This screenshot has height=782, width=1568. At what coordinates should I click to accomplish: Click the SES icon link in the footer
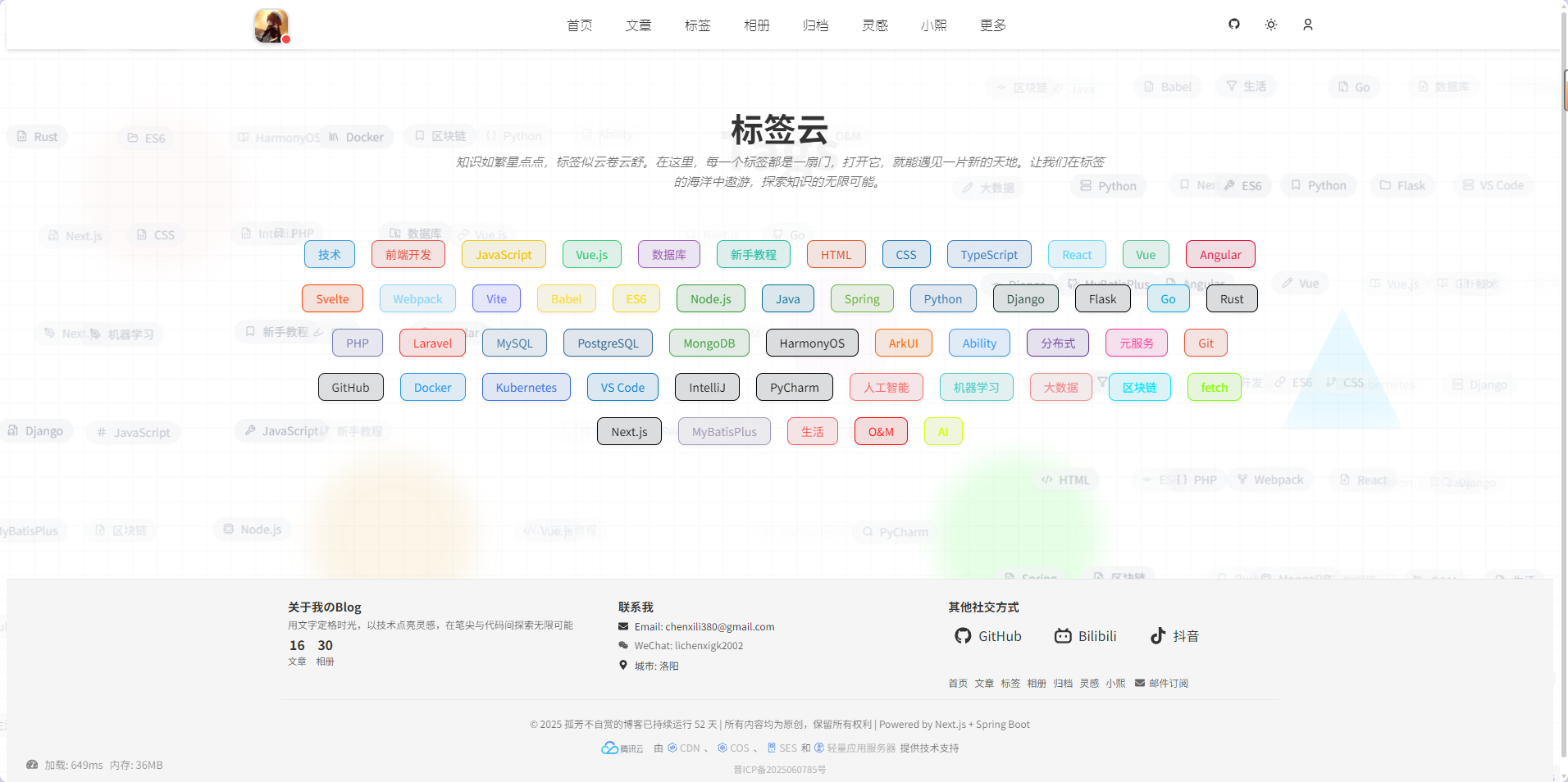click(x=779, y=747)
